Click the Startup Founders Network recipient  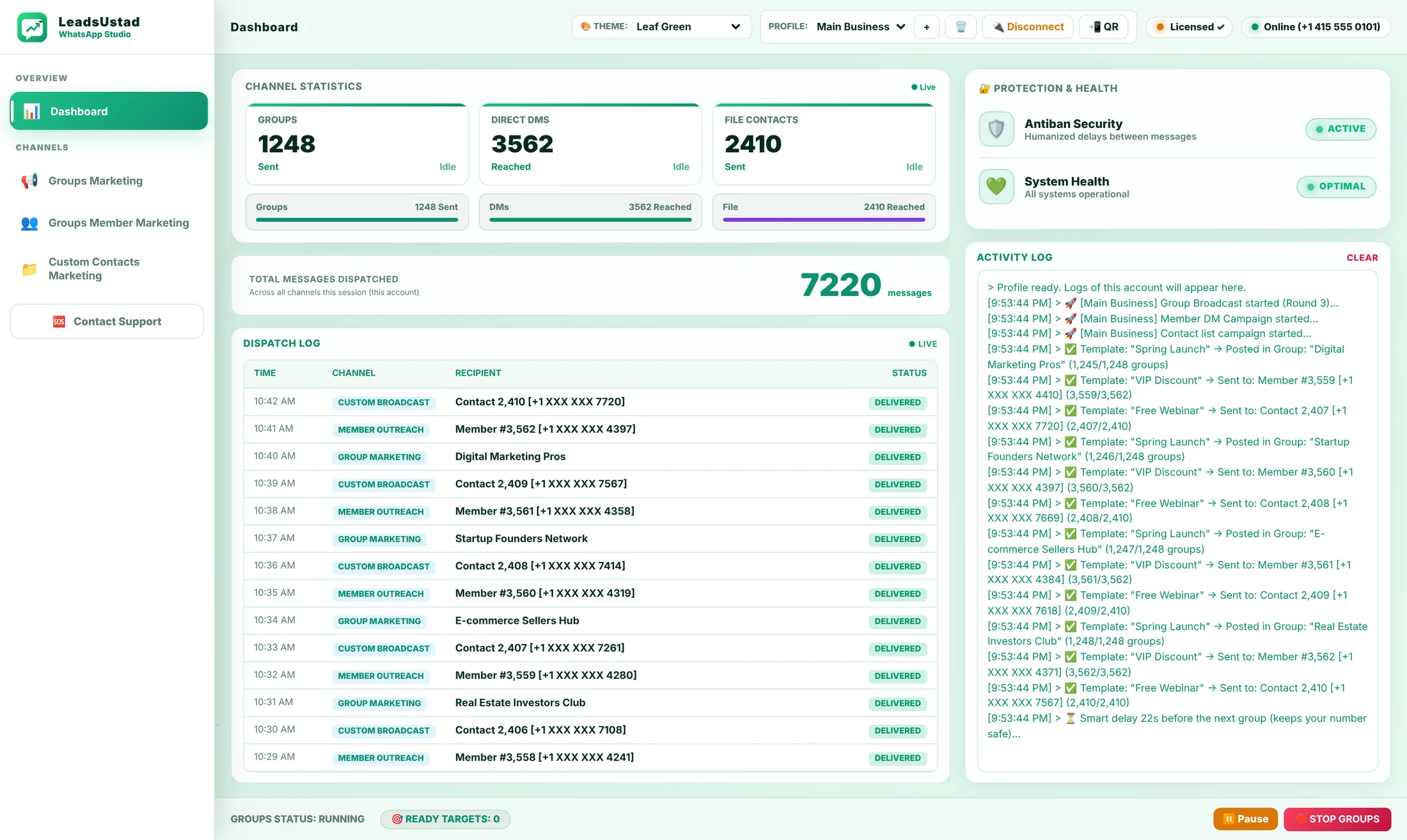click(521, 538)
